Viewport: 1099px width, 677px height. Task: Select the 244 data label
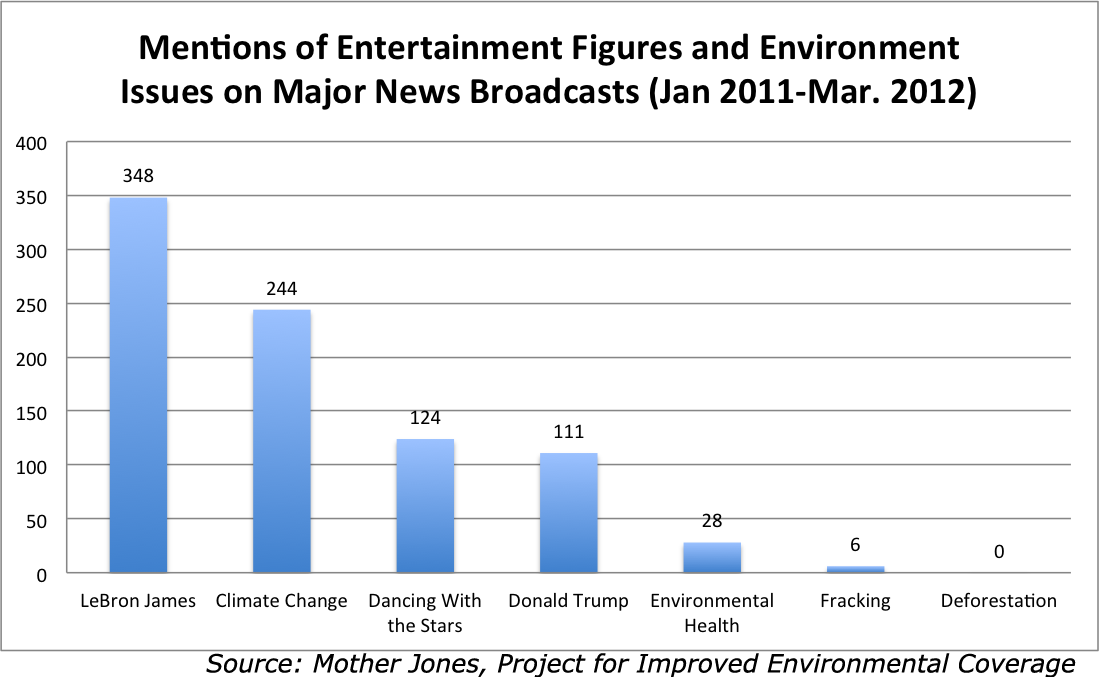281,288
